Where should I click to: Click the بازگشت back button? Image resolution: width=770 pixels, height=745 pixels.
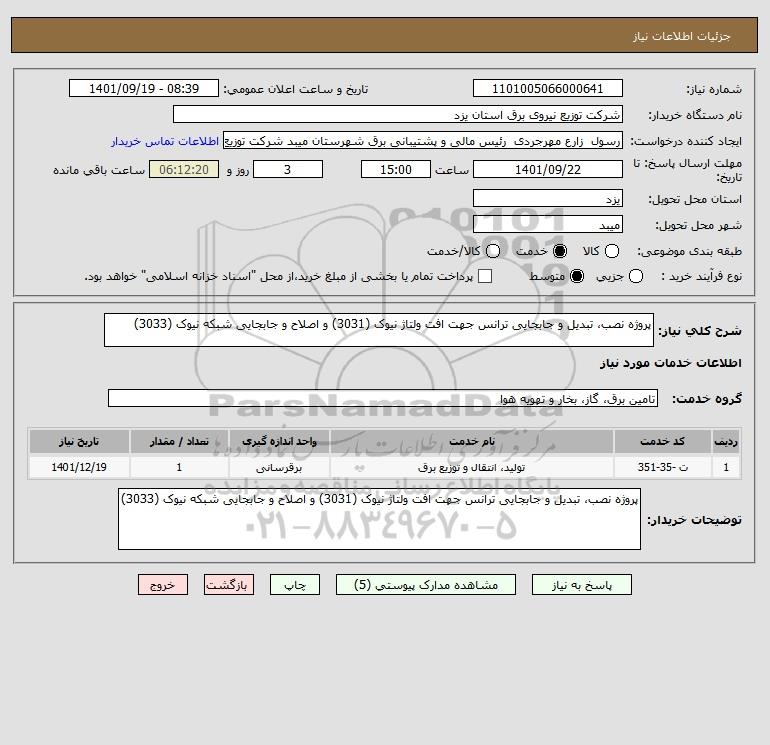tap(229, 585)
